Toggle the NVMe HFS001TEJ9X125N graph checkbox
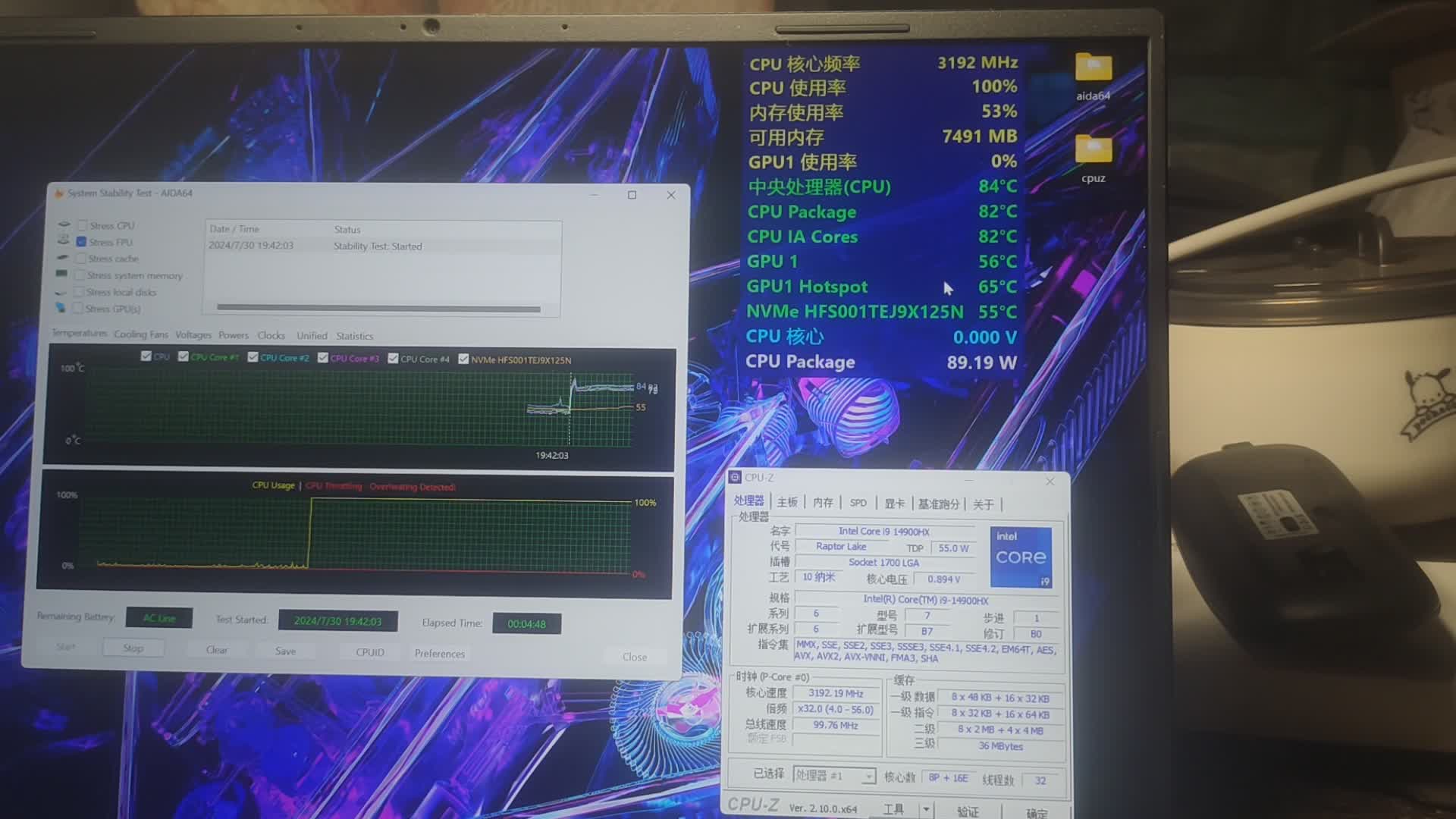Image resolution: width=1456 pixels, height=819 pixels. click(463, 359)
